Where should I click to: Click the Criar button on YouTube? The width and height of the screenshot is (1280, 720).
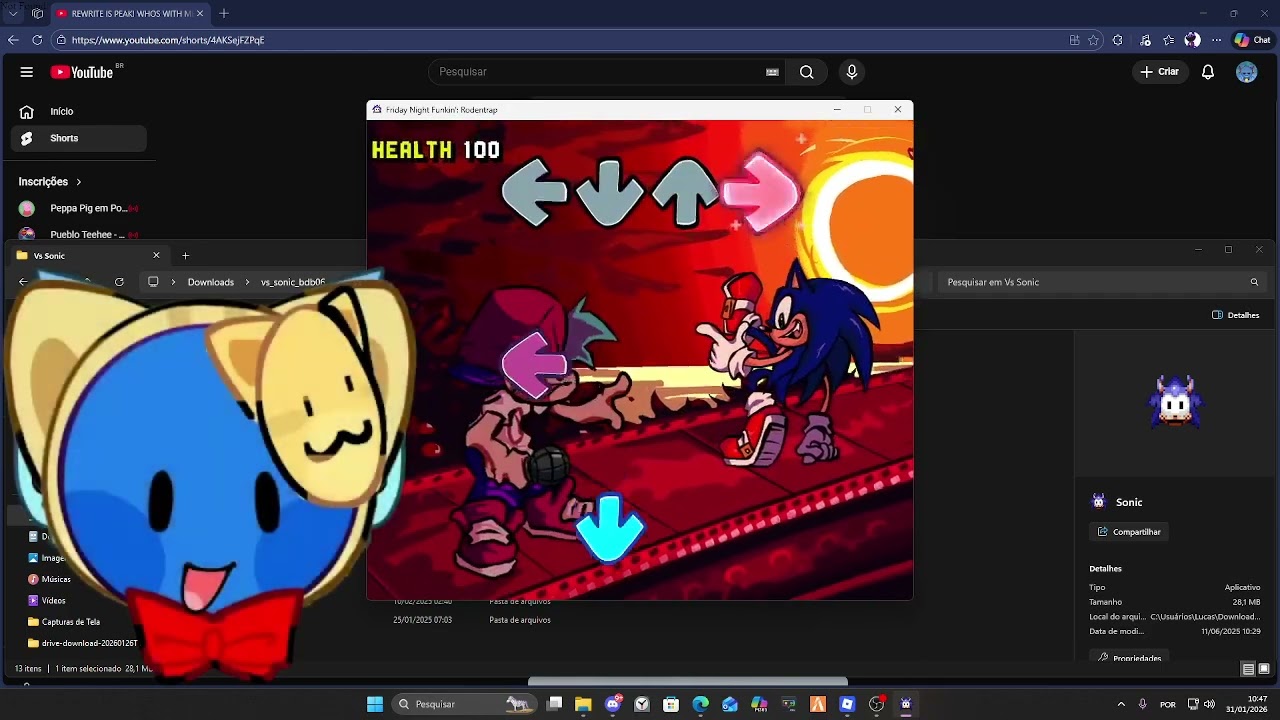tap(1160, 72)
